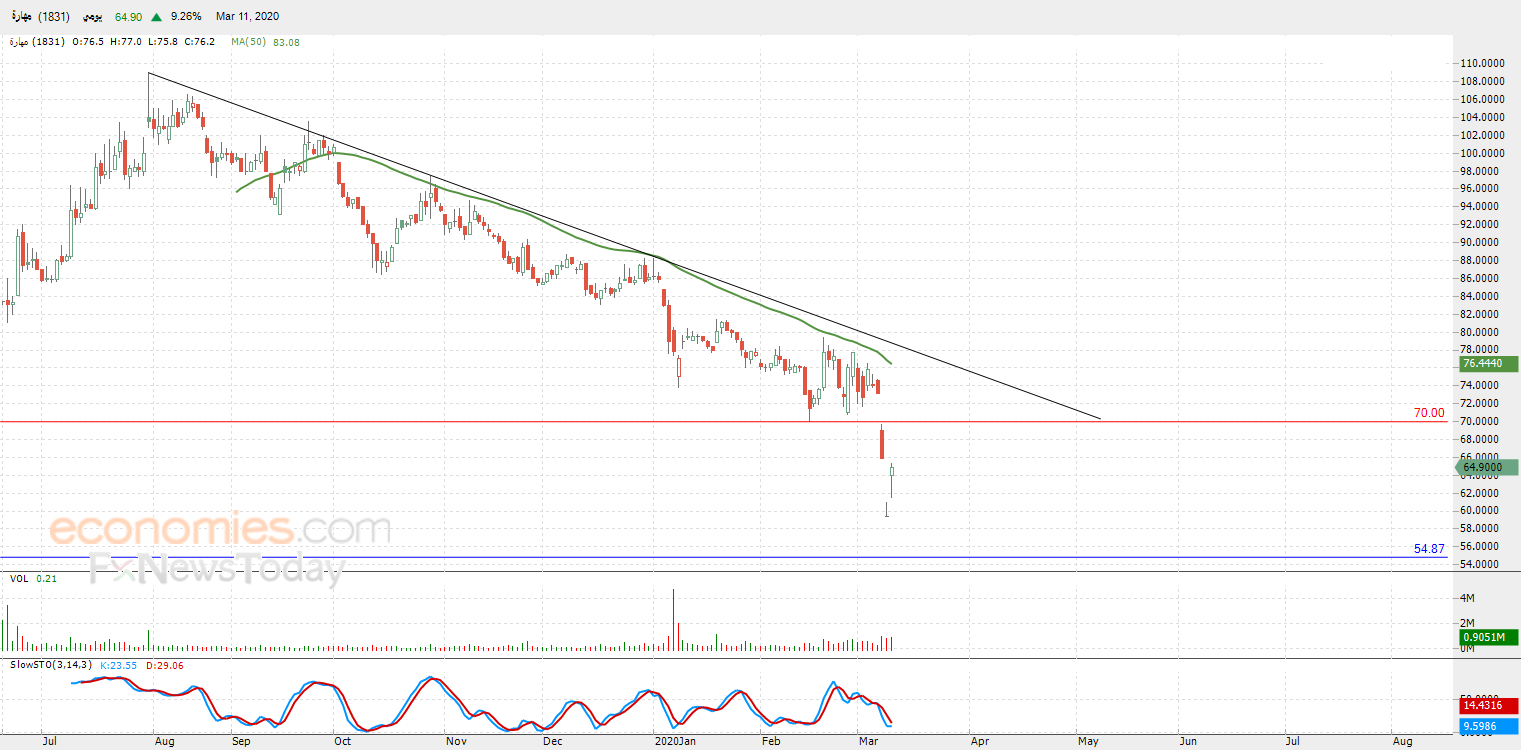
Task: Select the SlowSTO(3,14,3) indicator label
Action: coord(51,665)
